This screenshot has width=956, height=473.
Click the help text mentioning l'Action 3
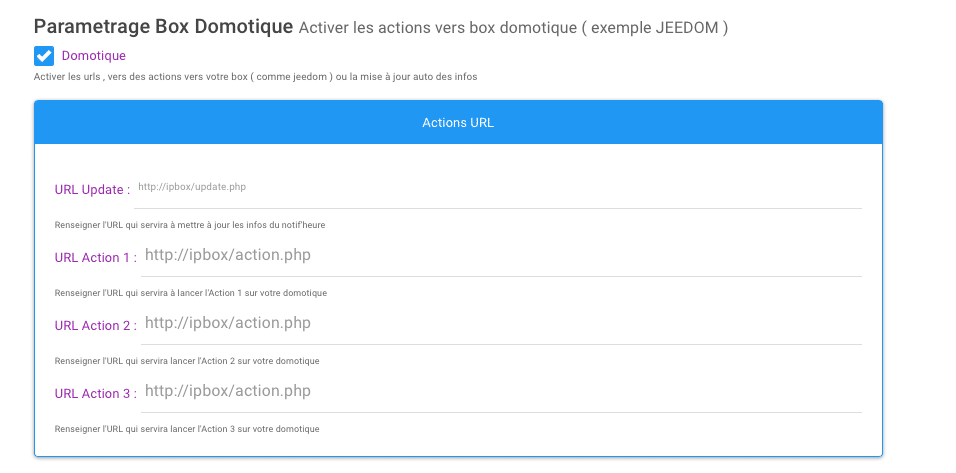[187, 429]
